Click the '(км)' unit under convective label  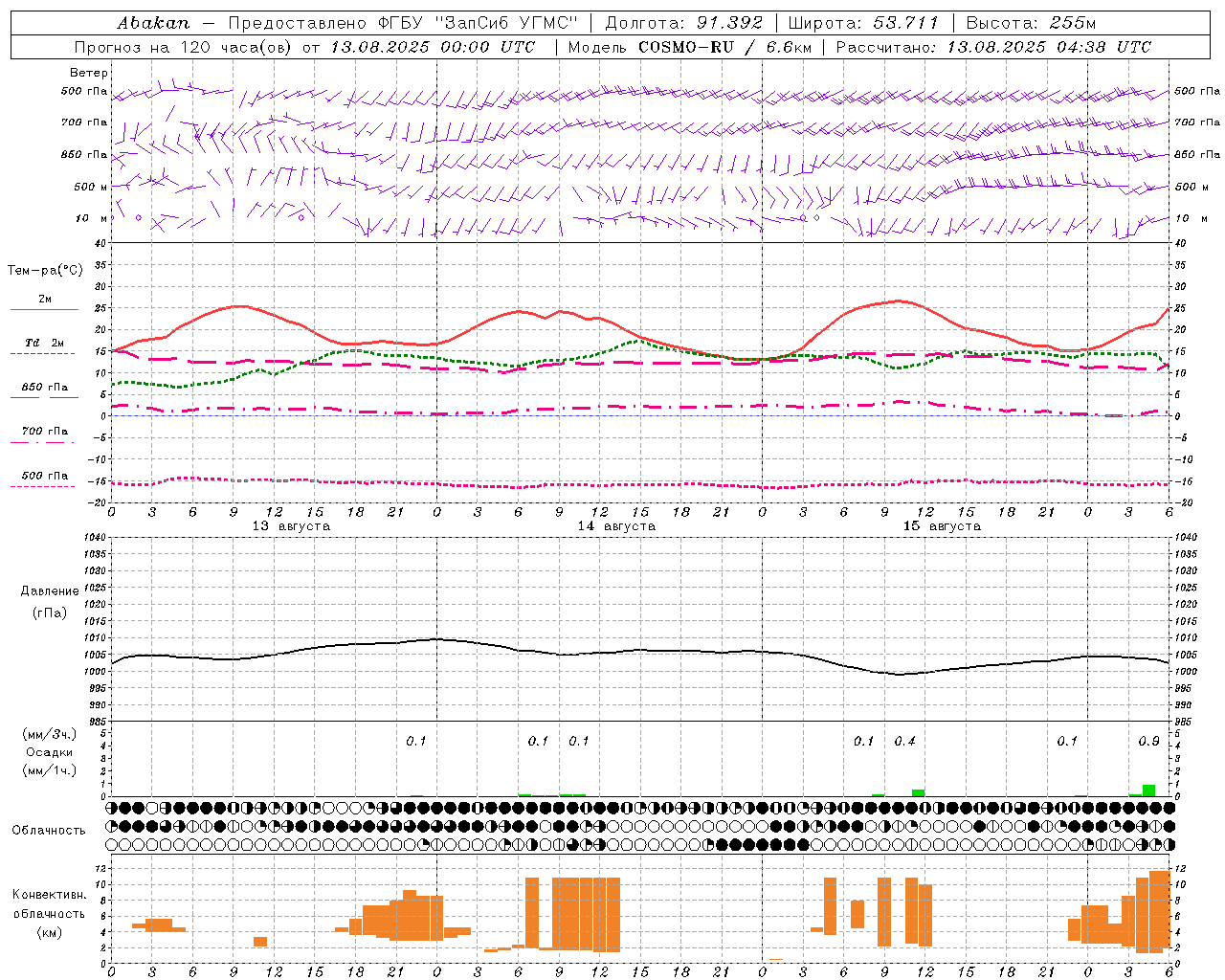(50, 931)
